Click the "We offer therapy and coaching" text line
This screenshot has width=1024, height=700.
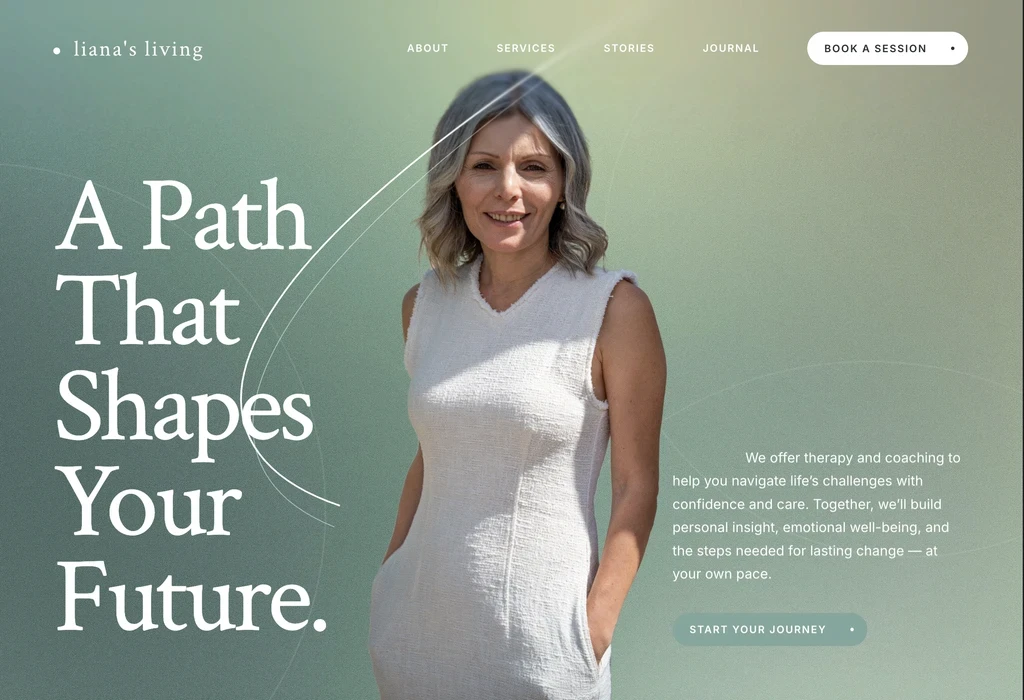(x=853, y=458)
